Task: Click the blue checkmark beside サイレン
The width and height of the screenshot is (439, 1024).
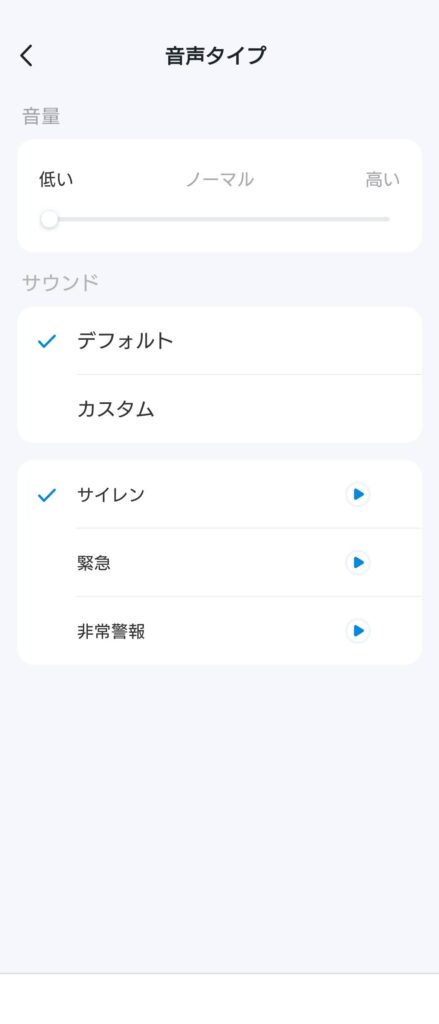Action: [x=47, y=495]
